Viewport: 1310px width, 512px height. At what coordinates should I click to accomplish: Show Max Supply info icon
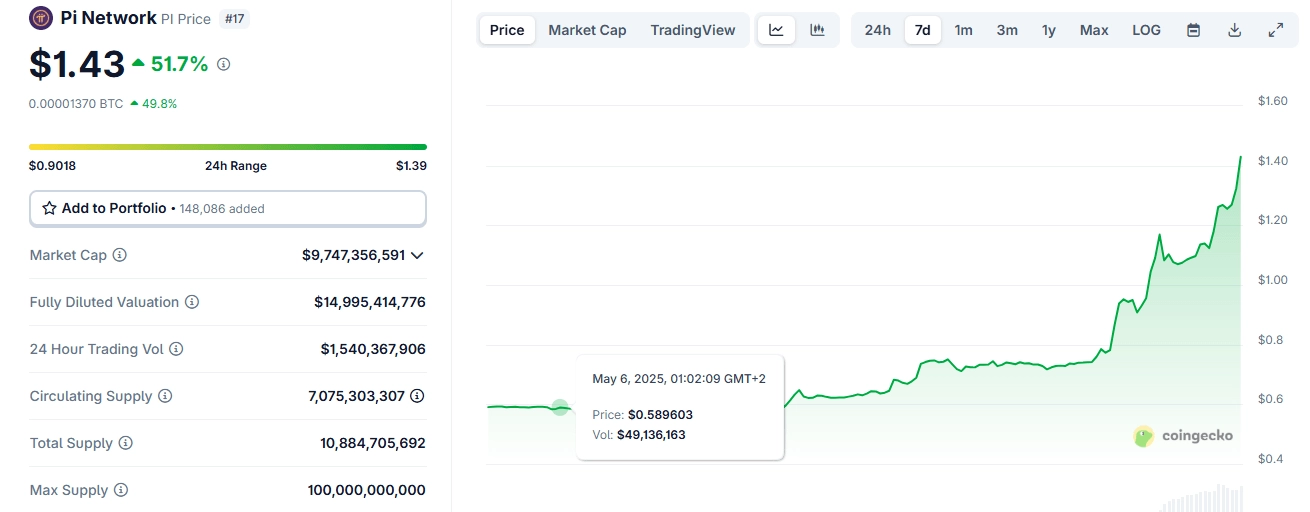[x=121, y=490]
